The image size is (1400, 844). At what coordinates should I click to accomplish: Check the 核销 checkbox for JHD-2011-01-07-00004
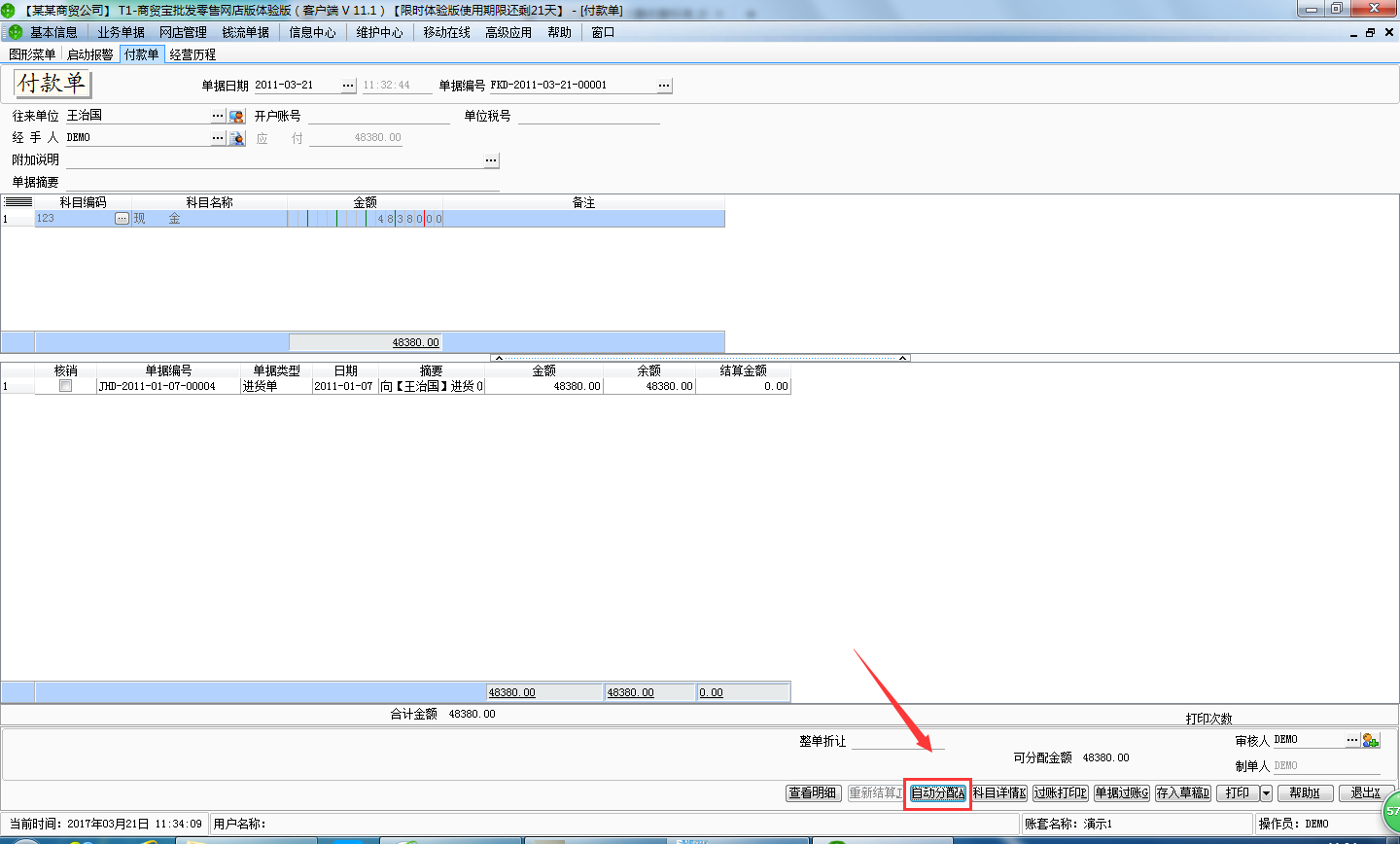tap(66, 386)
